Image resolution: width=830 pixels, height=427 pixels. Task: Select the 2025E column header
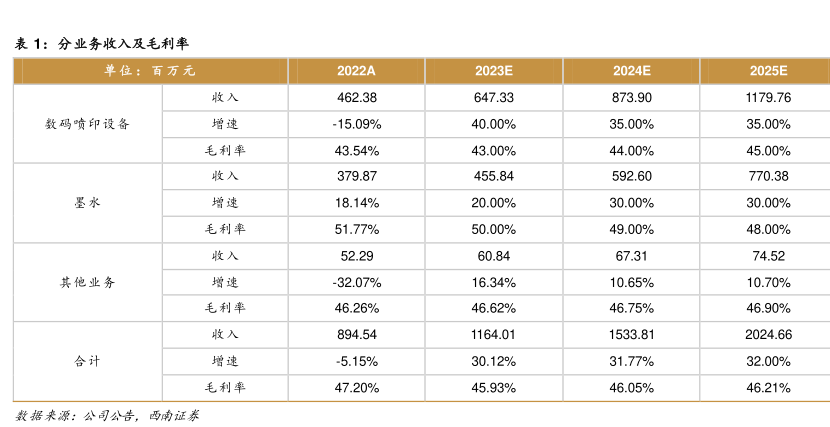coord(769,71)
